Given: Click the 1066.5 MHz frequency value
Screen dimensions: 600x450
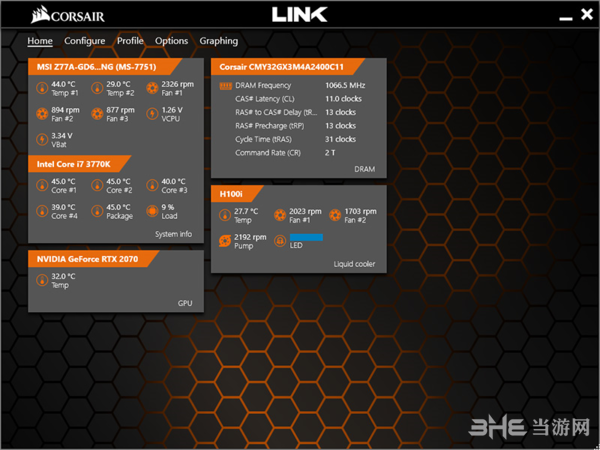Looking at the screenshot, I should [345, 86].
